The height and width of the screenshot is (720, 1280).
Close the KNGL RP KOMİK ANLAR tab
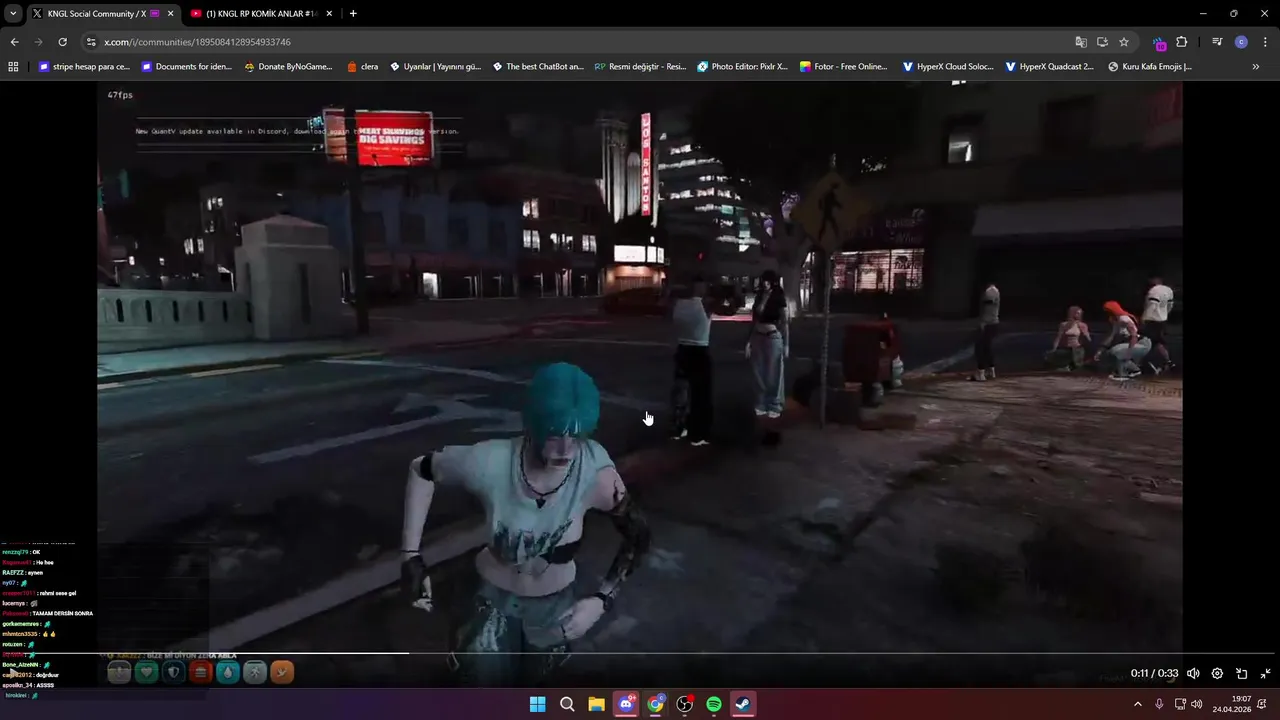point(329,13)
